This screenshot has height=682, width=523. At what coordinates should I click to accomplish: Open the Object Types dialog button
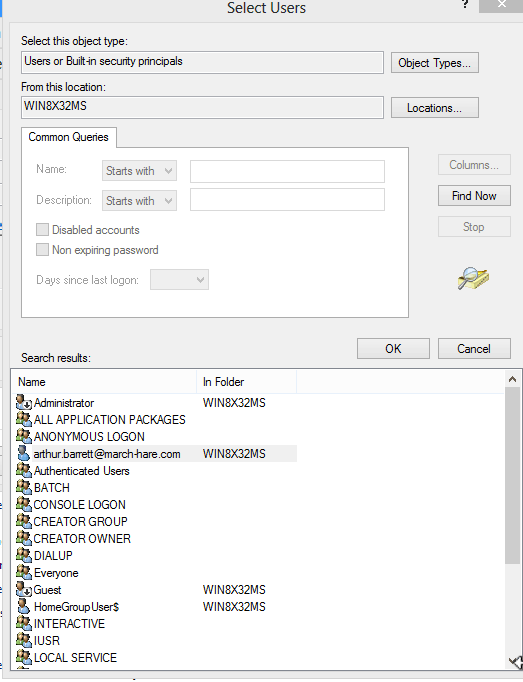[435, 63]
